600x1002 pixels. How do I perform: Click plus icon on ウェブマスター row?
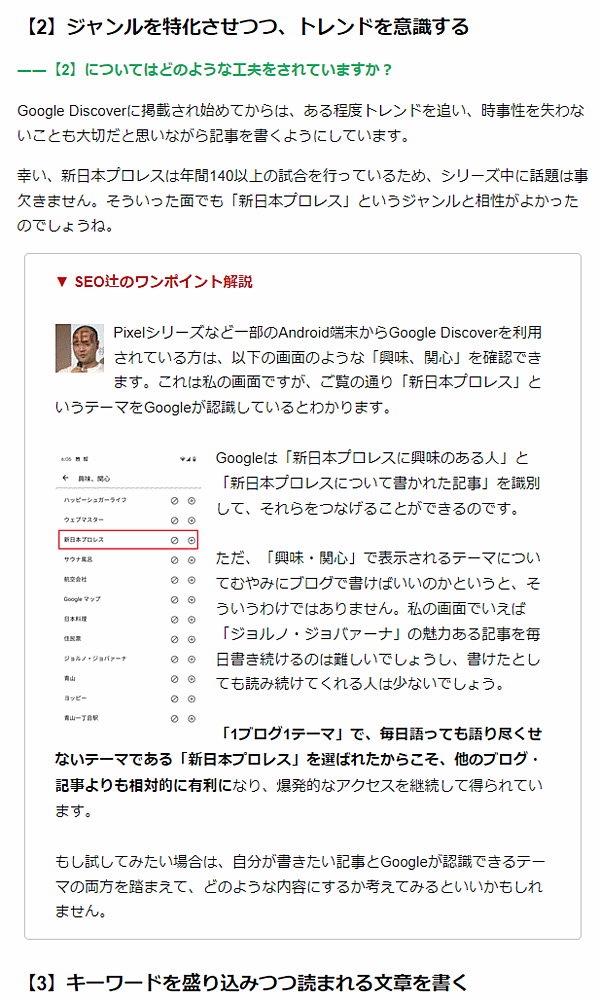click(191, 520)
